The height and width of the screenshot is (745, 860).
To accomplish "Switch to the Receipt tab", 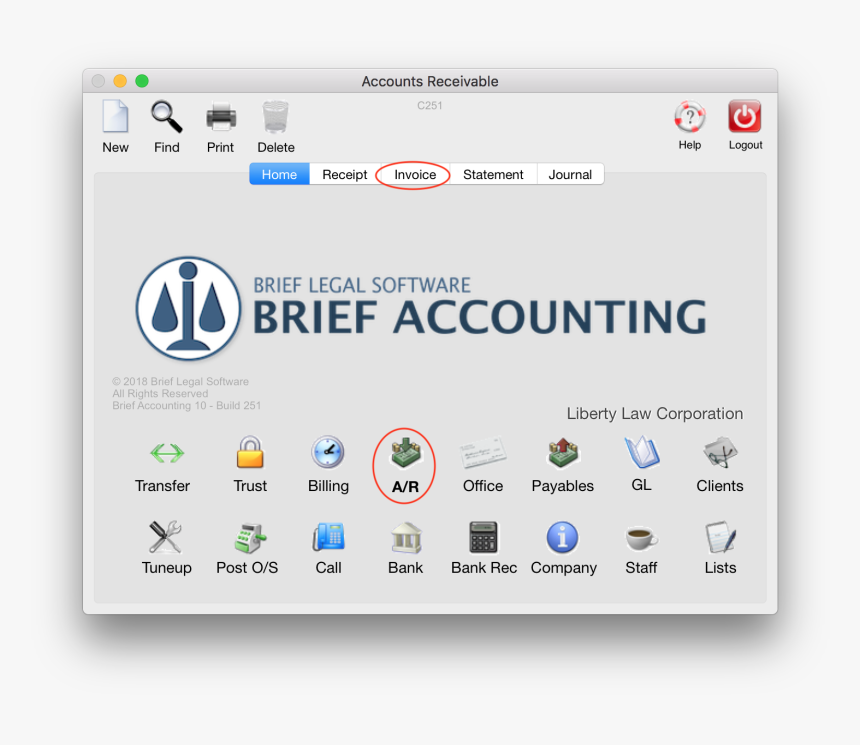I will (344, 174).
